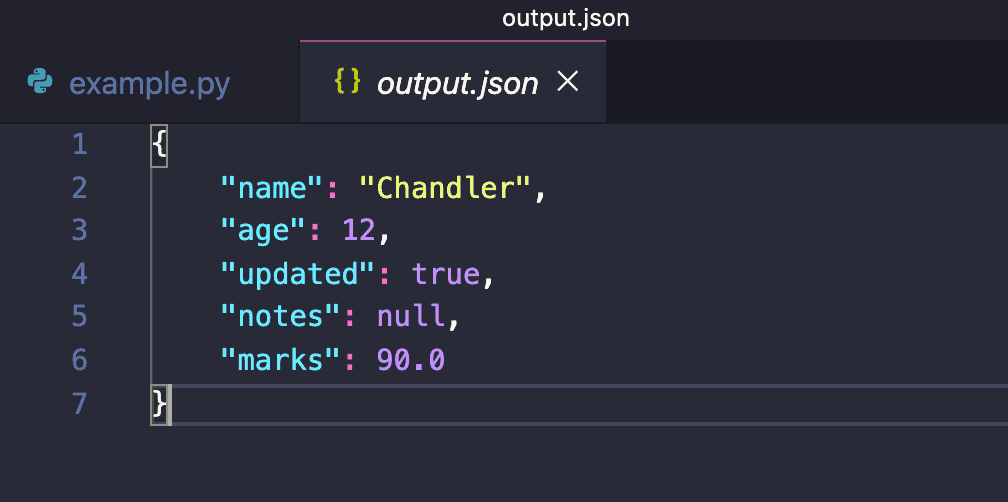The image size is (1008, 502).
Task: Place cursor at the opening curly brace
Action: tap(160, 145)
